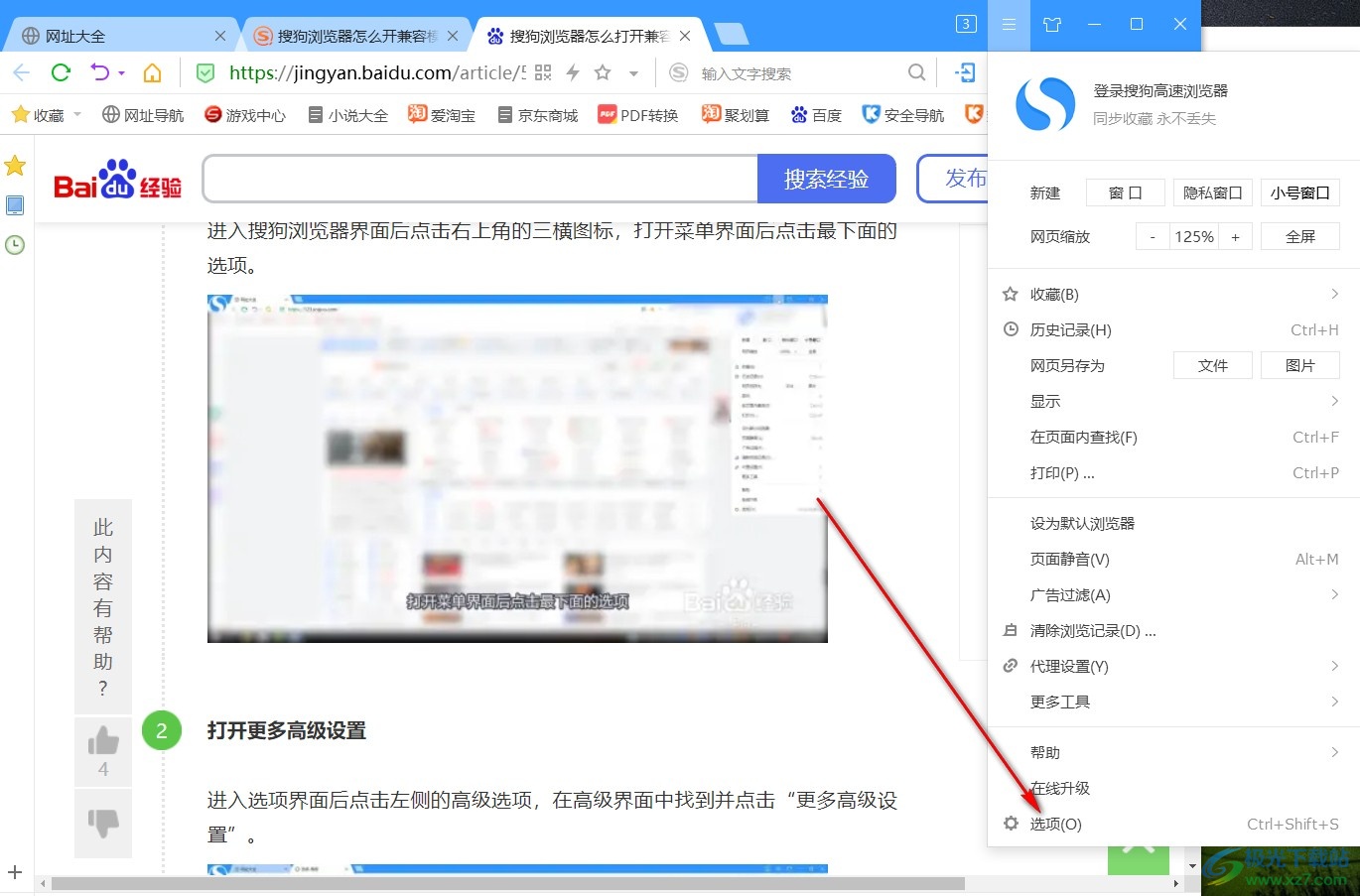Screen dimensions: 1360x896
Task: Click the Baidu Jingyan search input field
Action: tap(480, 179)
